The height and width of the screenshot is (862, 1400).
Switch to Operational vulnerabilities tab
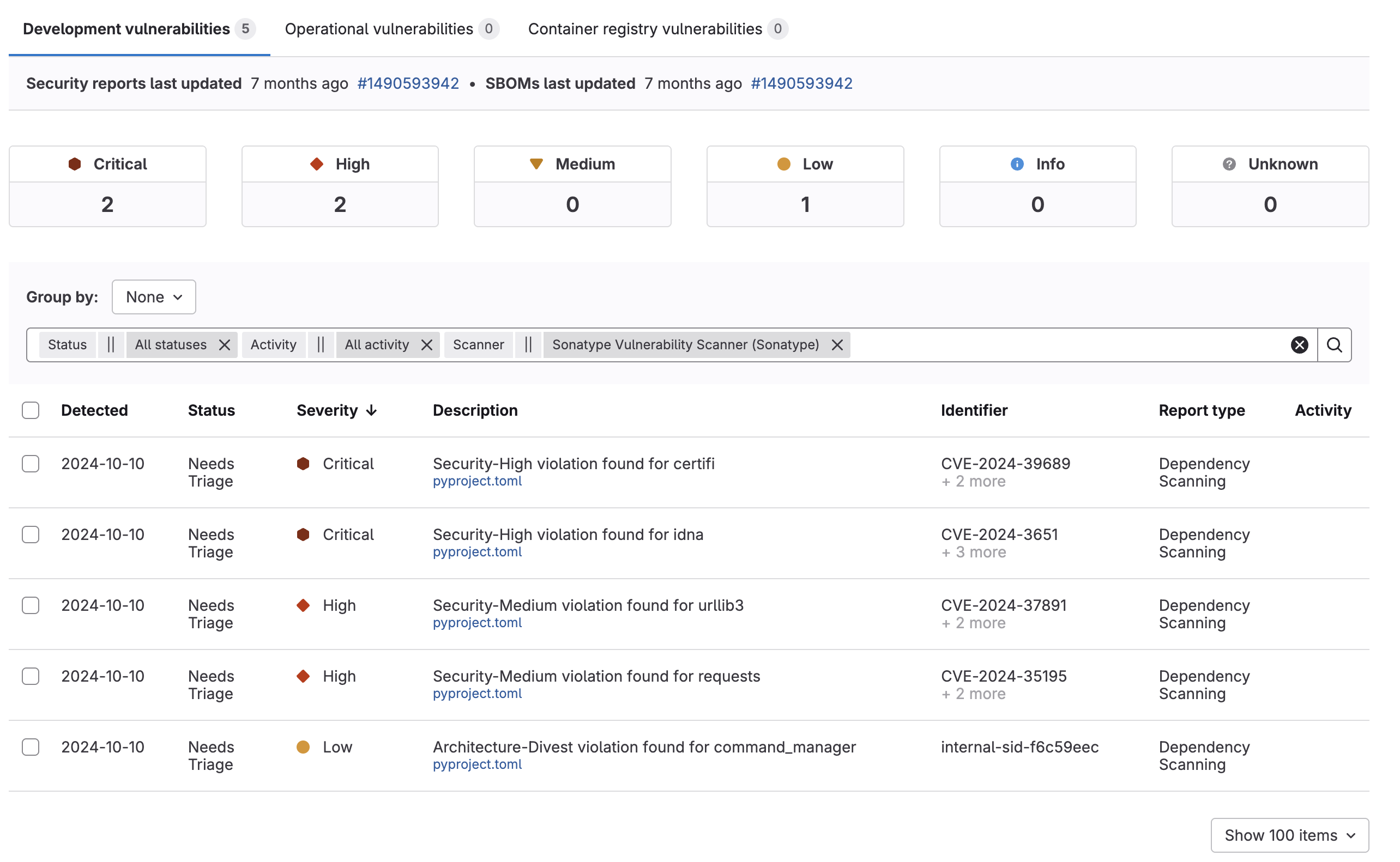click(391, 28)
